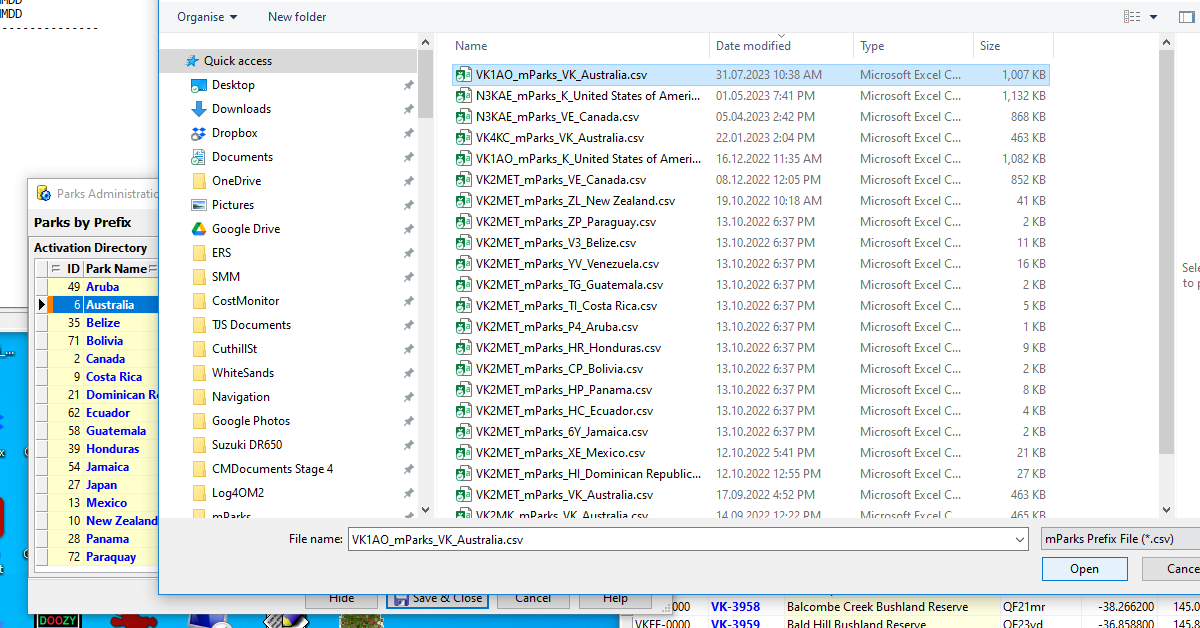Click the Open button
The image size is (1200, 628).
1084,569
